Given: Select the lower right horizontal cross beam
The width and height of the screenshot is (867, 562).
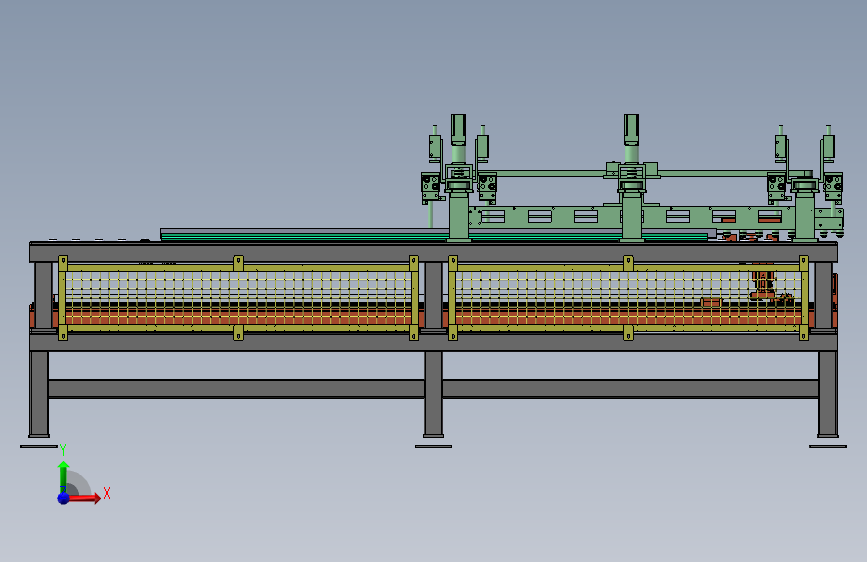Looking at the screenshot, I should pyautogui.click(x=630, y=389).
